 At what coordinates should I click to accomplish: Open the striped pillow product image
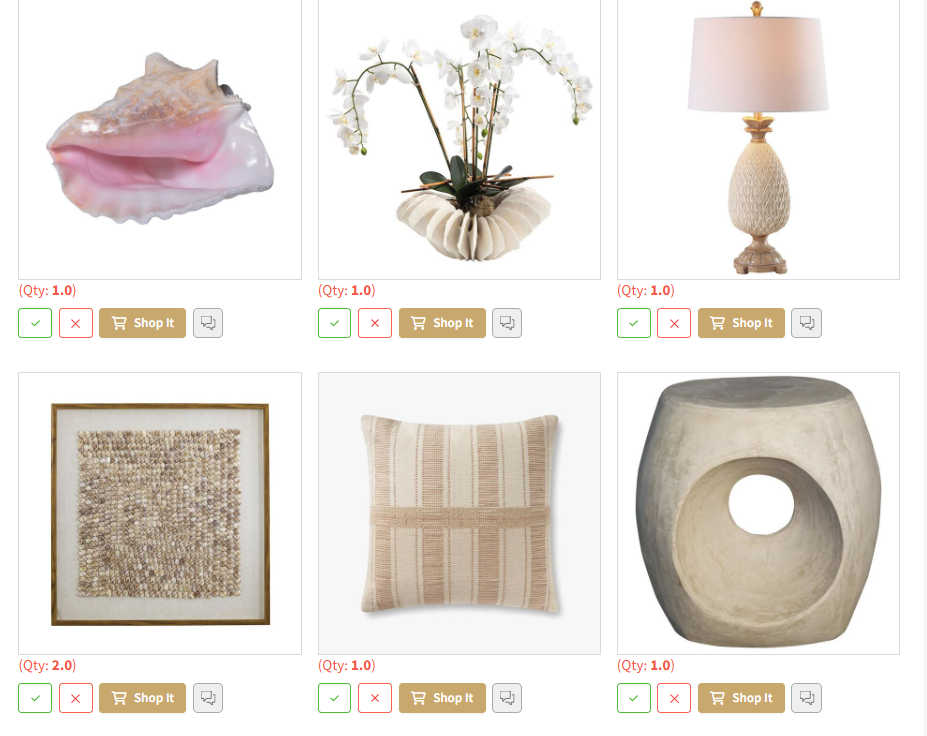tap(459, 513)
